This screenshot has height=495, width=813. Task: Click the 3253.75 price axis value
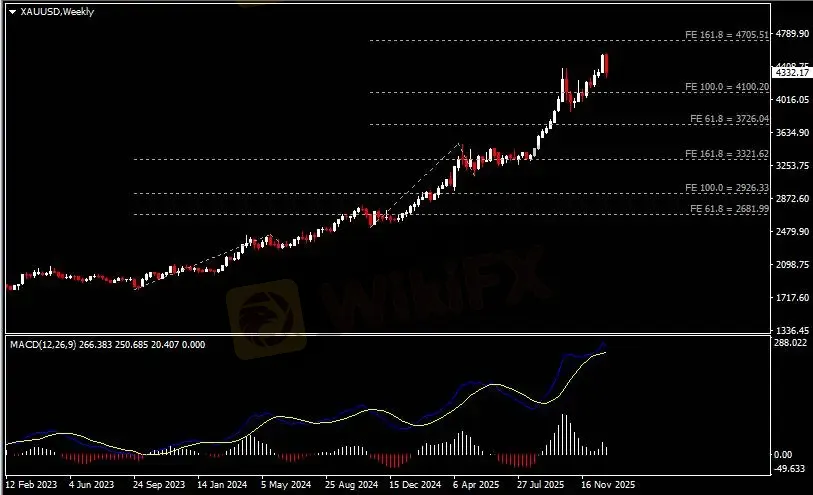[x=792, y=165]
